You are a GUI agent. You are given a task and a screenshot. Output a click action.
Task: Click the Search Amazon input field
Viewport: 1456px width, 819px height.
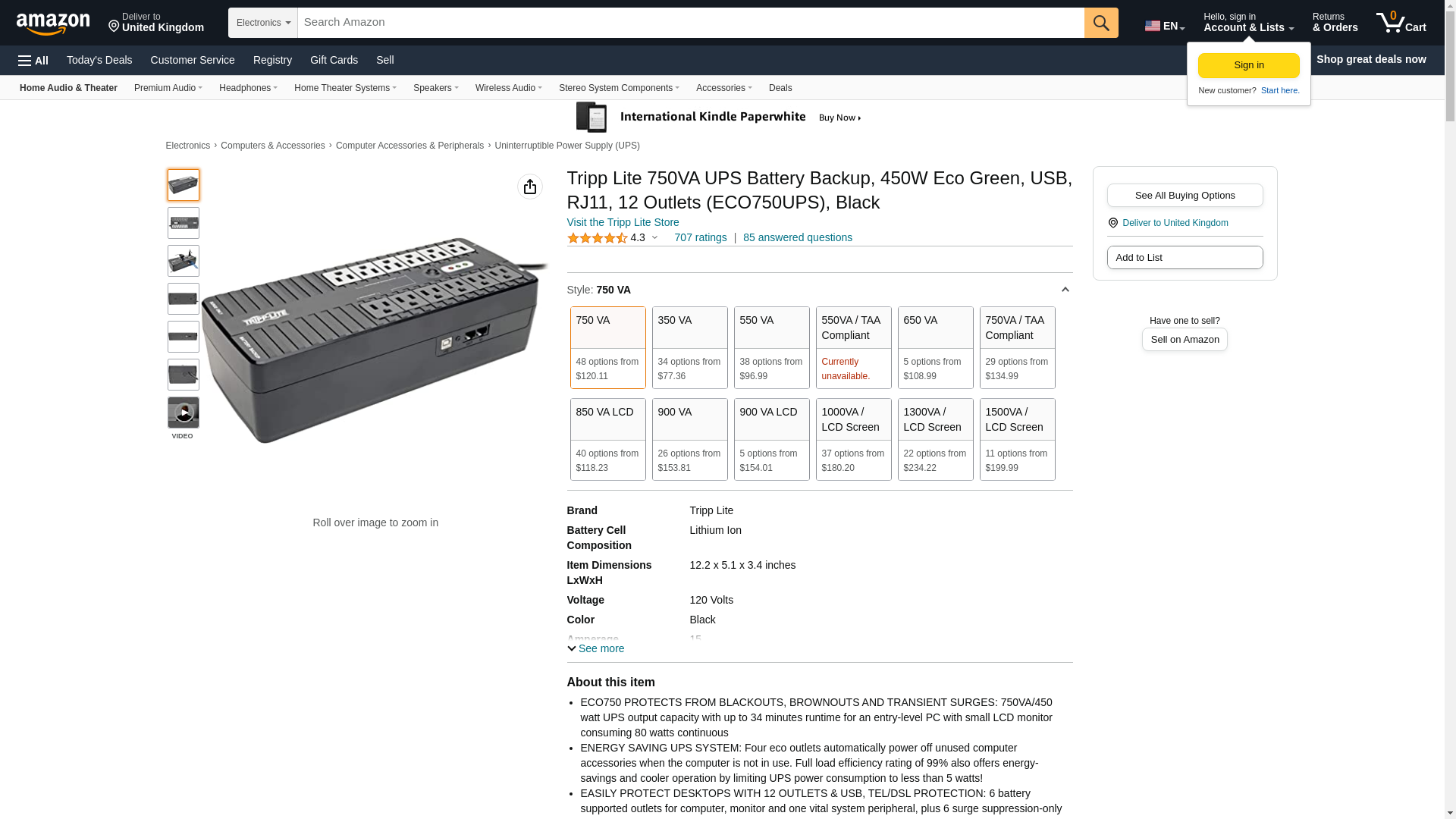coord(690,23)
